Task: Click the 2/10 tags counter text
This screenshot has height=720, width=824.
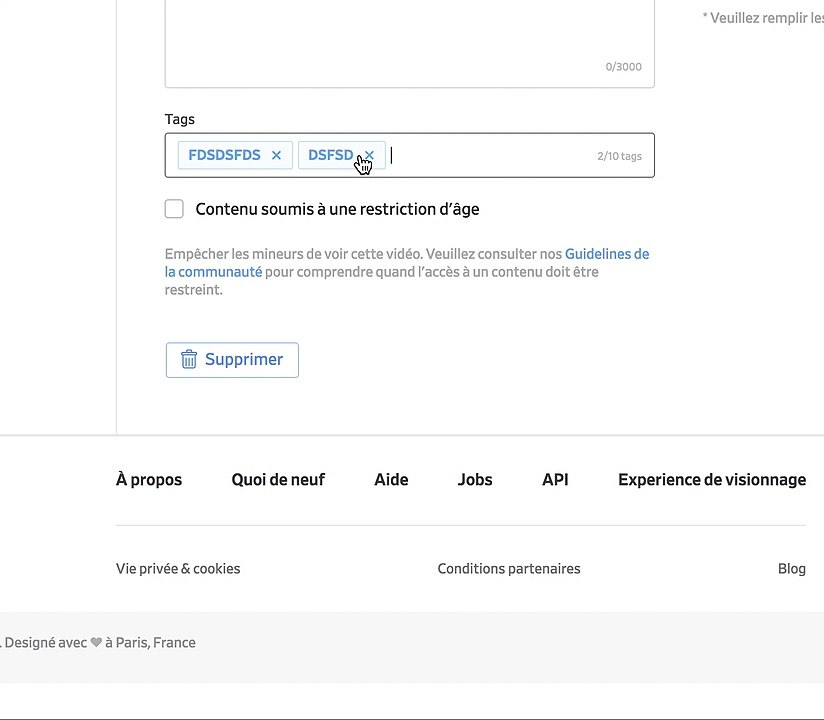Action: (619, 156)
